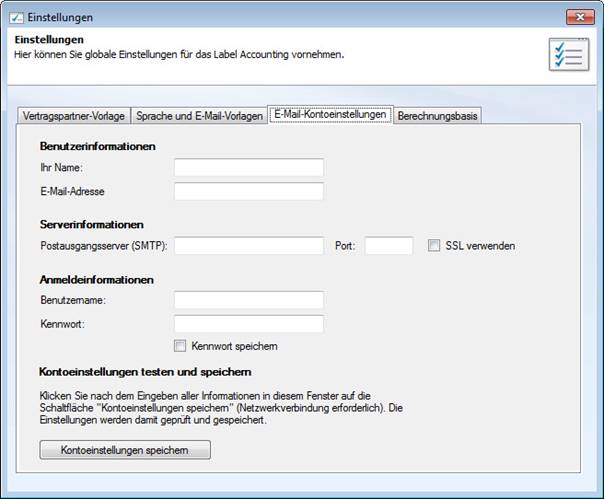Click the E-Mail-Adresse label
The width and height of the screenshot is (604, 499).
[72, 192]
